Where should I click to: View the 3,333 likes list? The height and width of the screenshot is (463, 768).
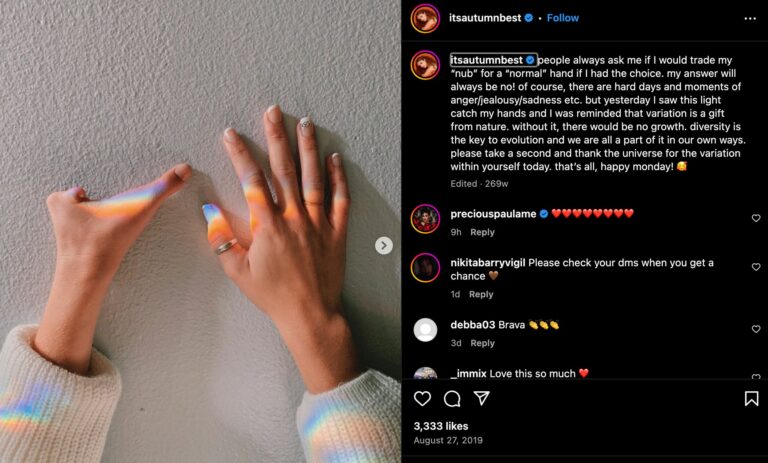tap(441, 426)
